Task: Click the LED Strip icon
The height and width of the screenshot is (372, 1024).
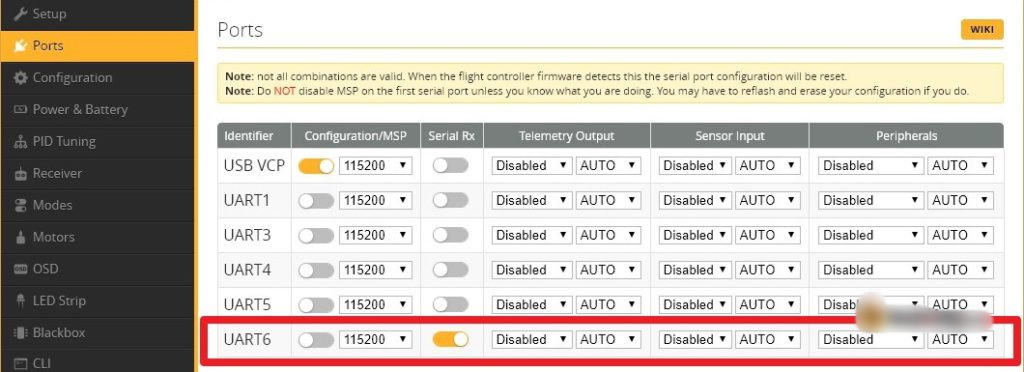Action: (21, 302)
